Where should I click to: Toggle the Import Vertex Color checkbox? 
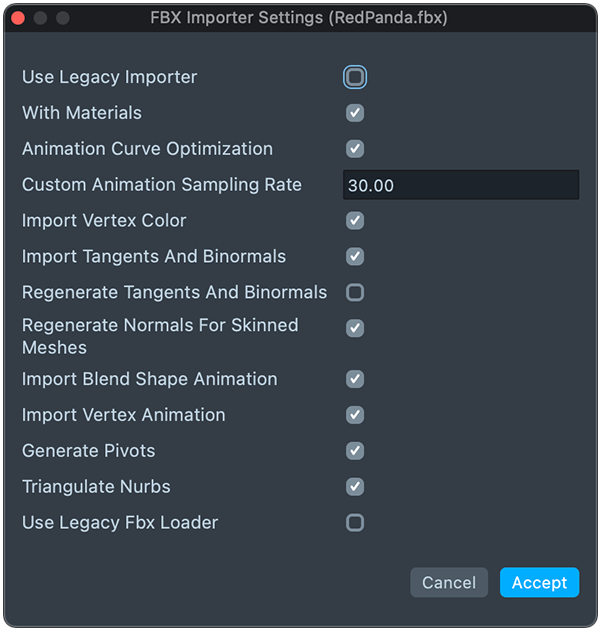[x=355, y=221]
